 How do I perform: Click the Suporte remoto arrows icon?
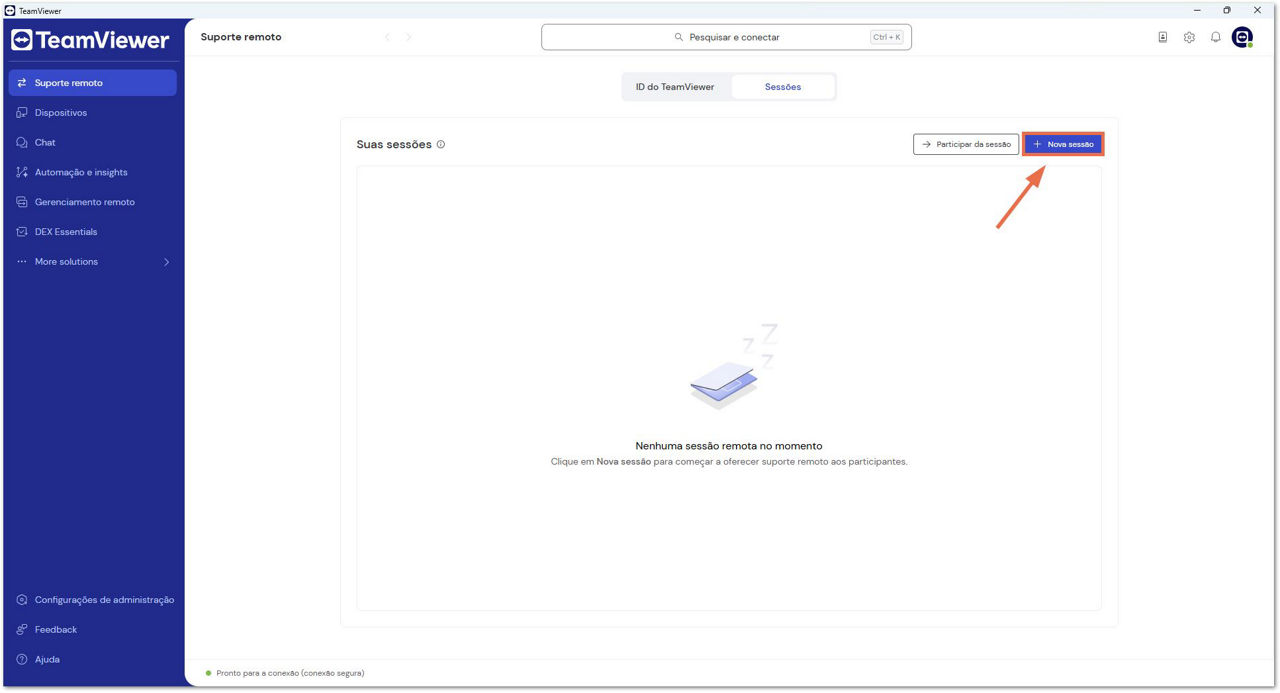click(x=22, y=83)
